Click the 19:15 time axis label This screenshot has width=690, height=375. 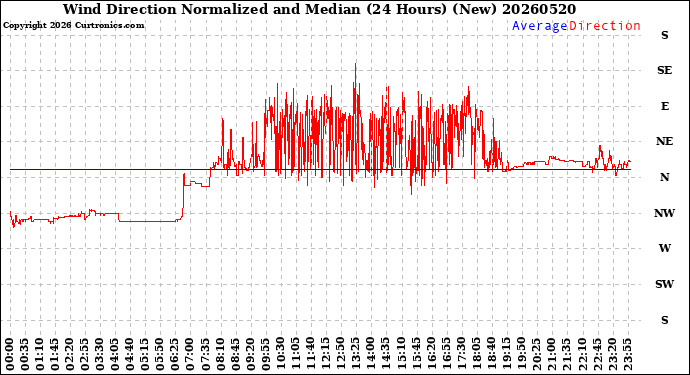(507, 354)
